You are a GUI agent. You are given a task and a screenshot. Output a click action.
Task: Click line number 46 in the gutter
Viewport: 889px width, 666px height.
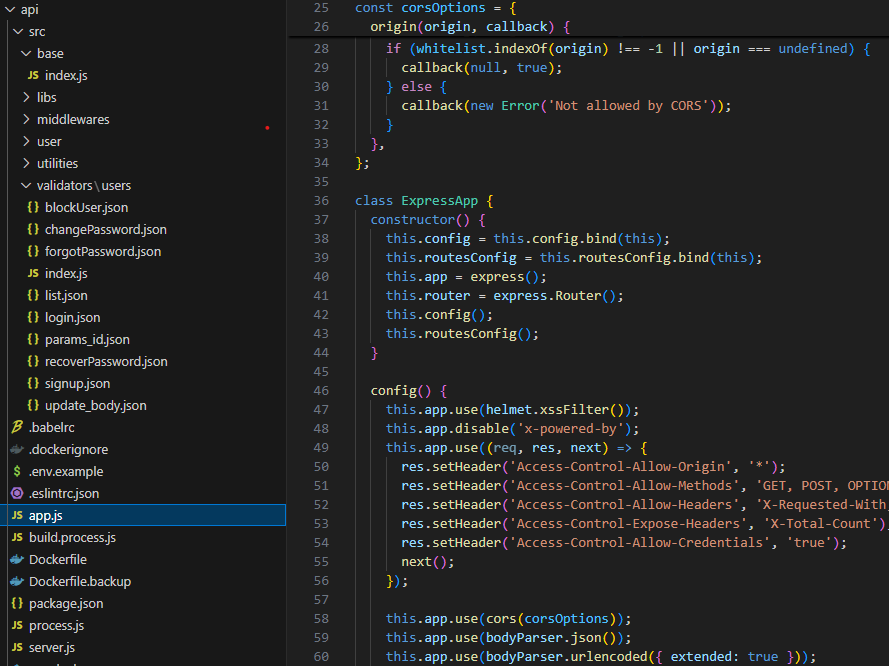pyautogui.click(x=320, y=391)
